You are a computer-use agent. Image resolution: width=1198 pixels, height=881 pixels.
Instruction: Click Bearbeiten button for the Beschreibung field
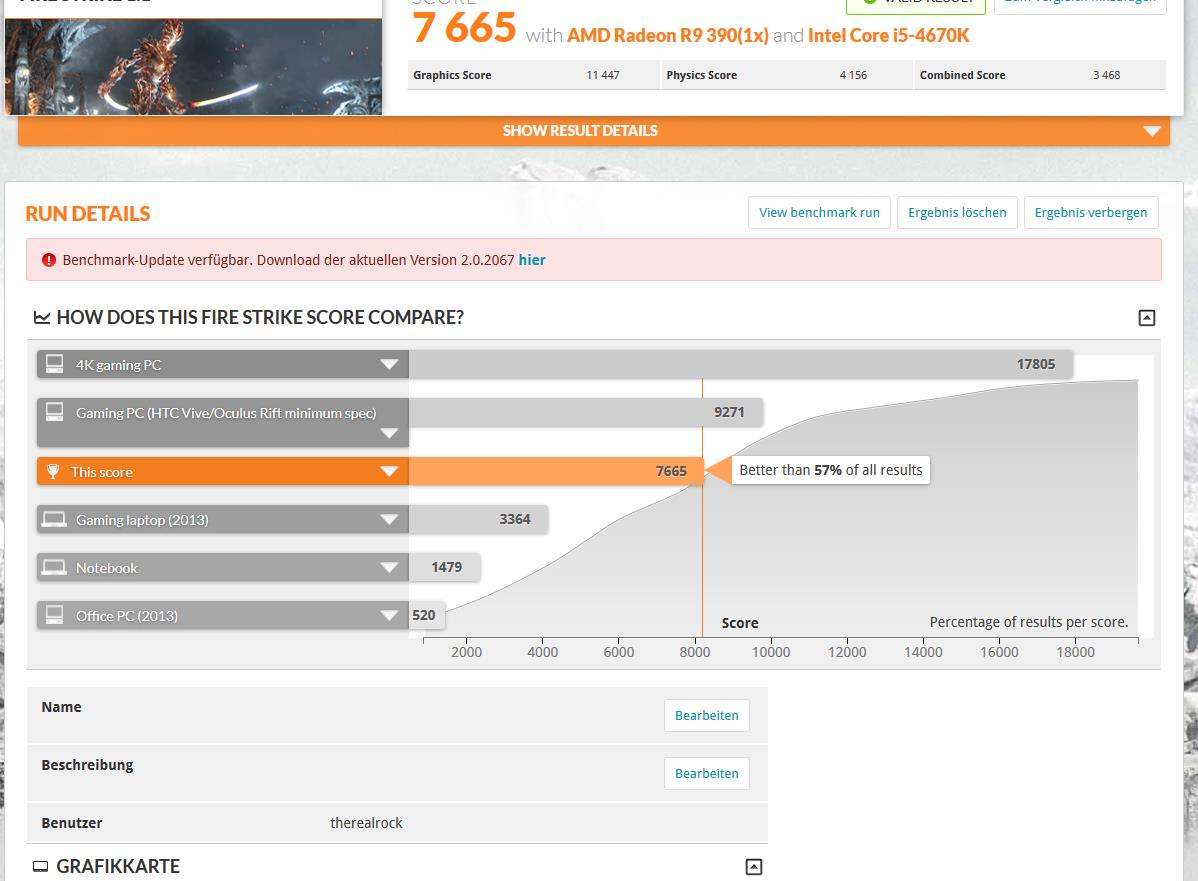click(707, 773)
